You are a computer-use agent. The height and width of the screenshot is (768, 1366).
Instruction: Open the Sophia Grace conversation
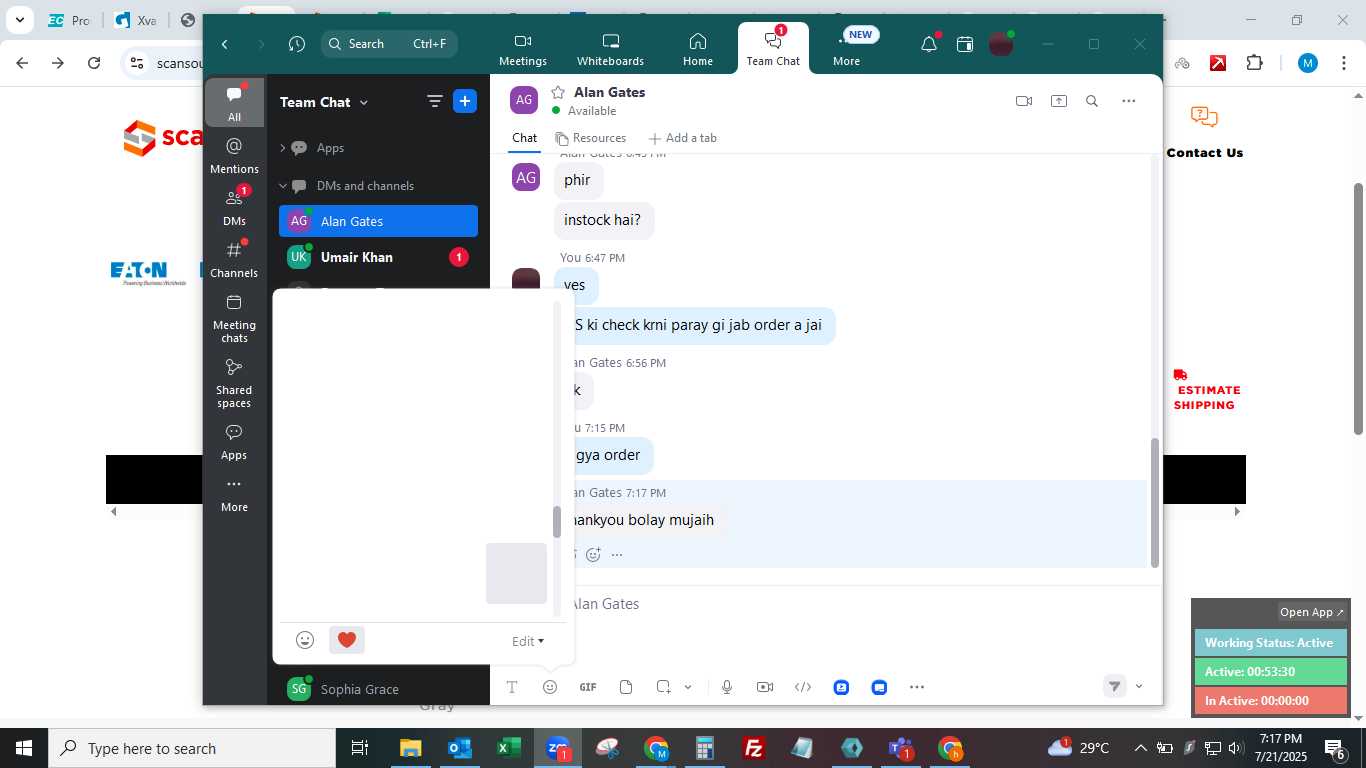pyautogui.click(x=378, y=689)
